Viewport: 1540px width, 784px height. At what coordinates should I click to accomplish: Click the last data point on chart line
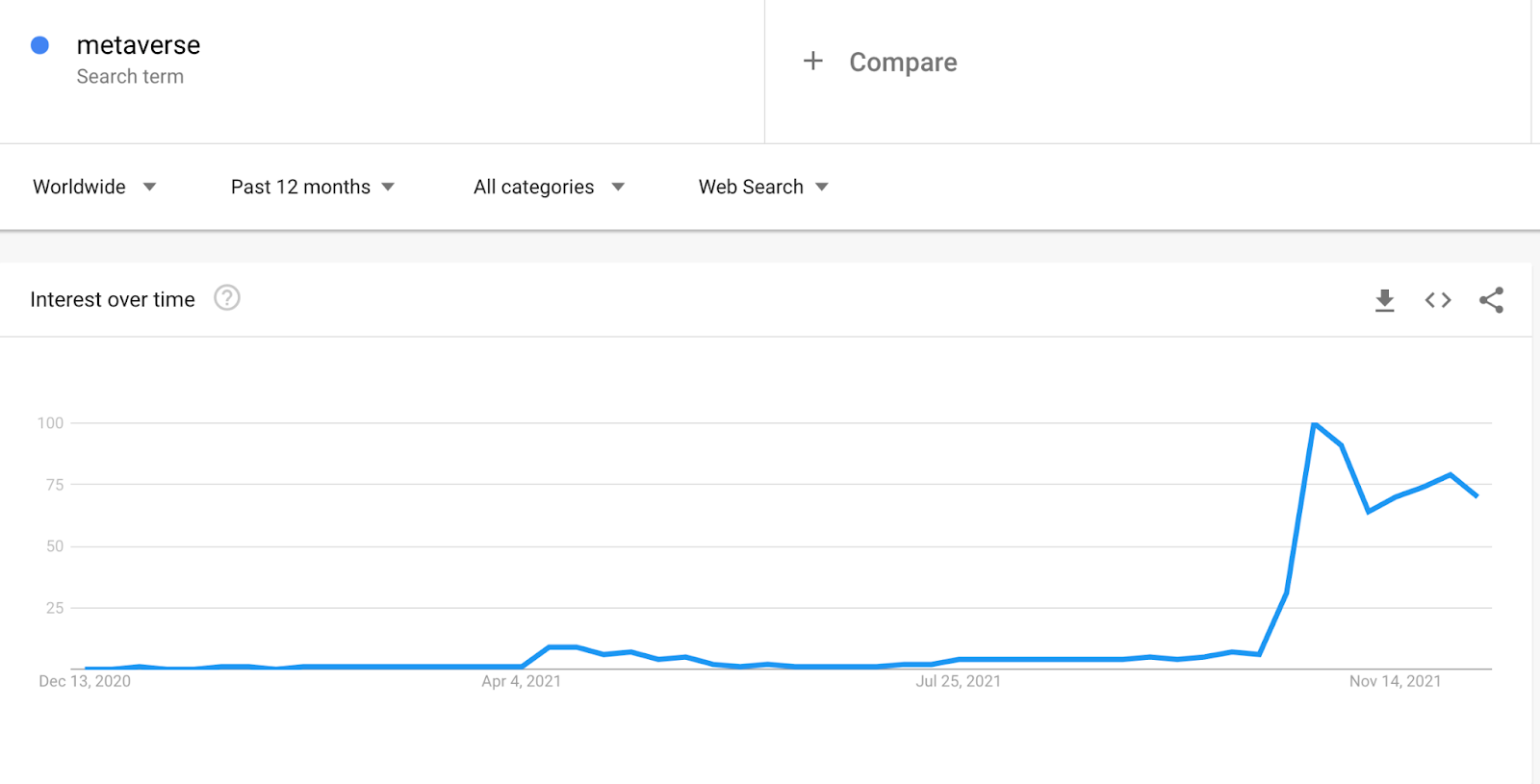click(x=1476, y=495)
